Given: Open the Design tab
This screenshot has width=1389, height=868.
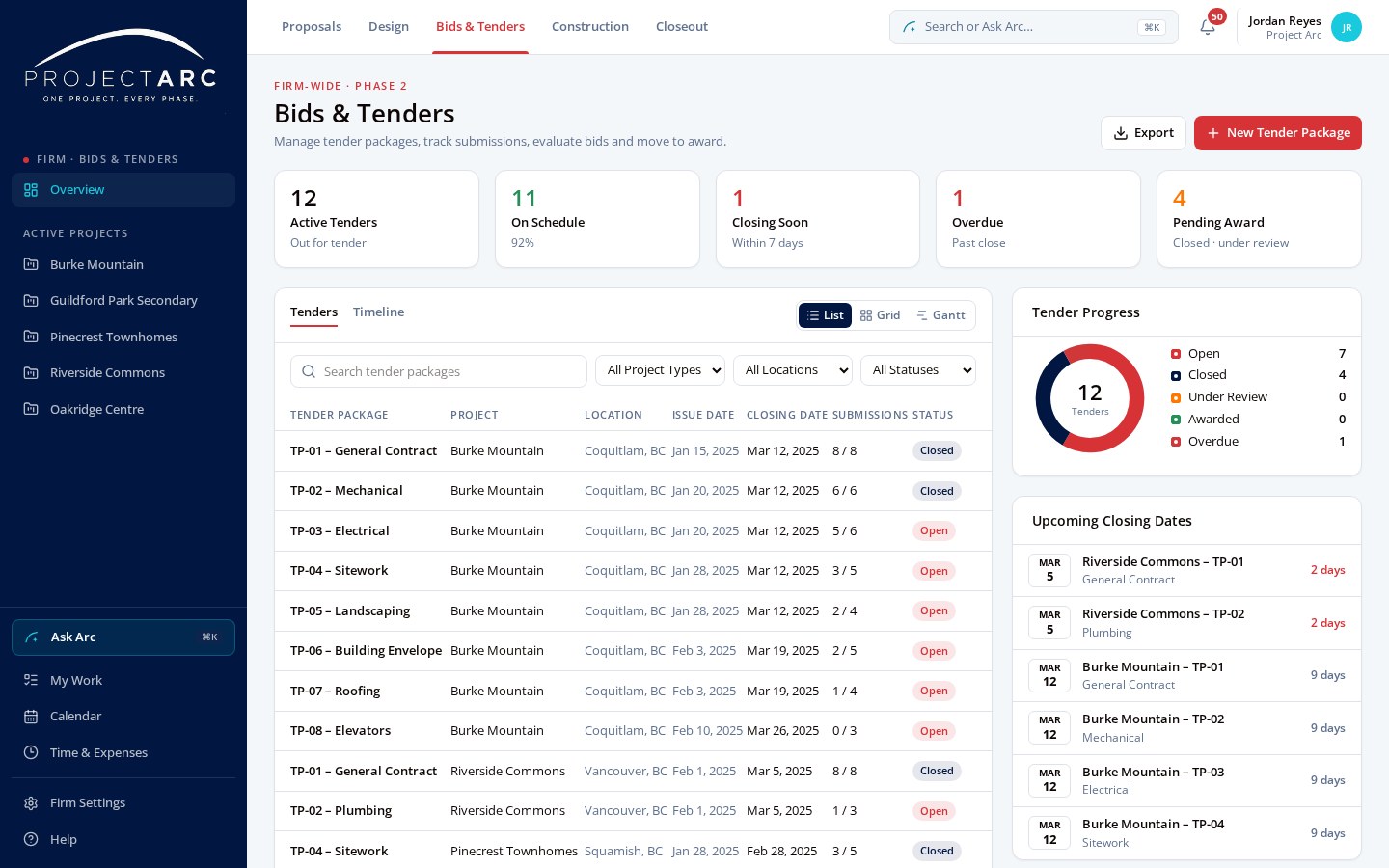Looking at the screenshot, I should 389,27.
